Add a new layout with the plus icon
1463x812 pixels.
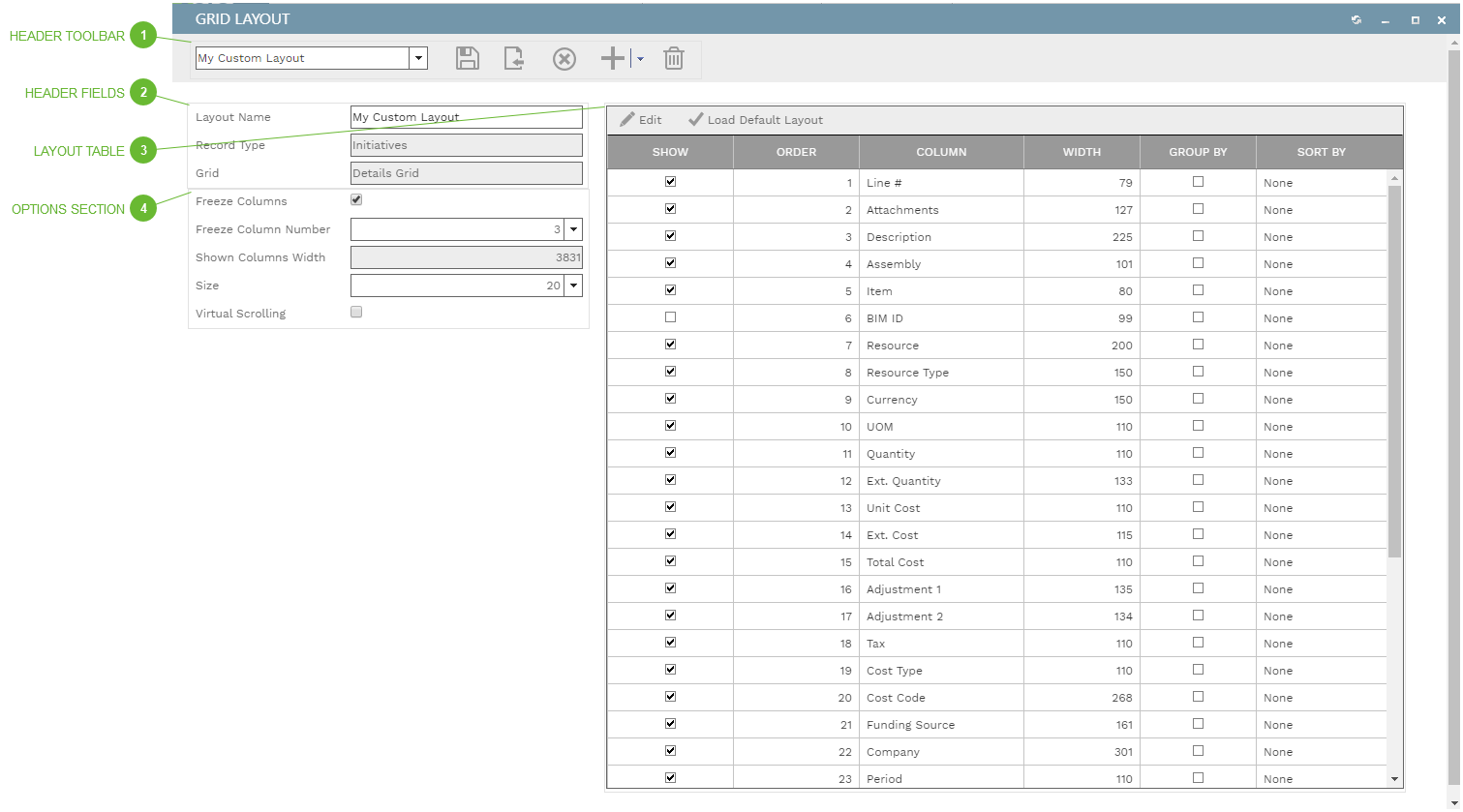click(x=611, y=58)
